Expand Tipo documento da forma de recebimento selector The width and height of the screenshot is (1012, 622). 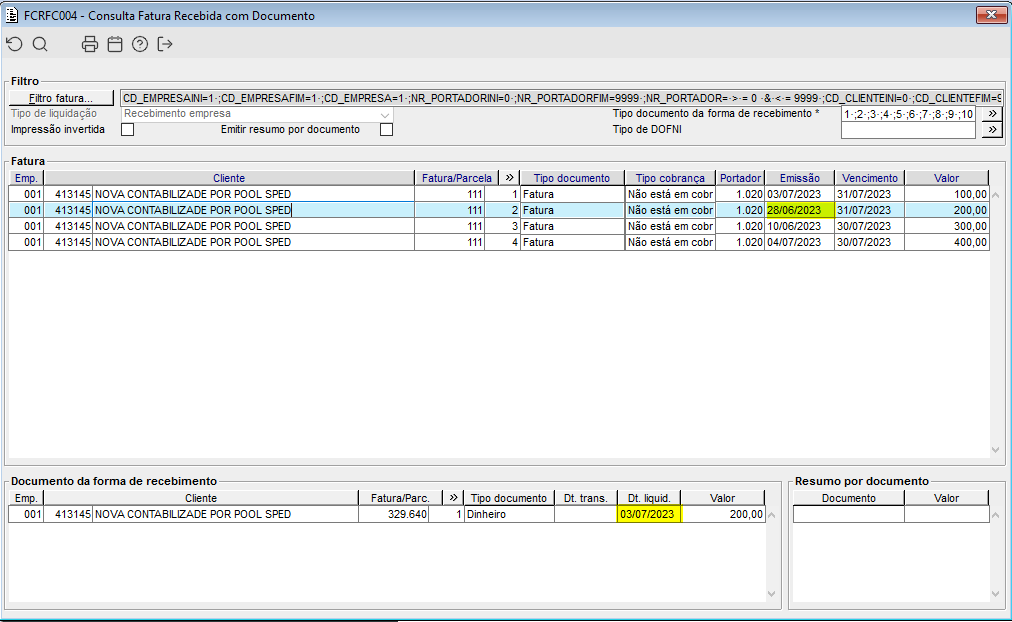coord(992,114)
